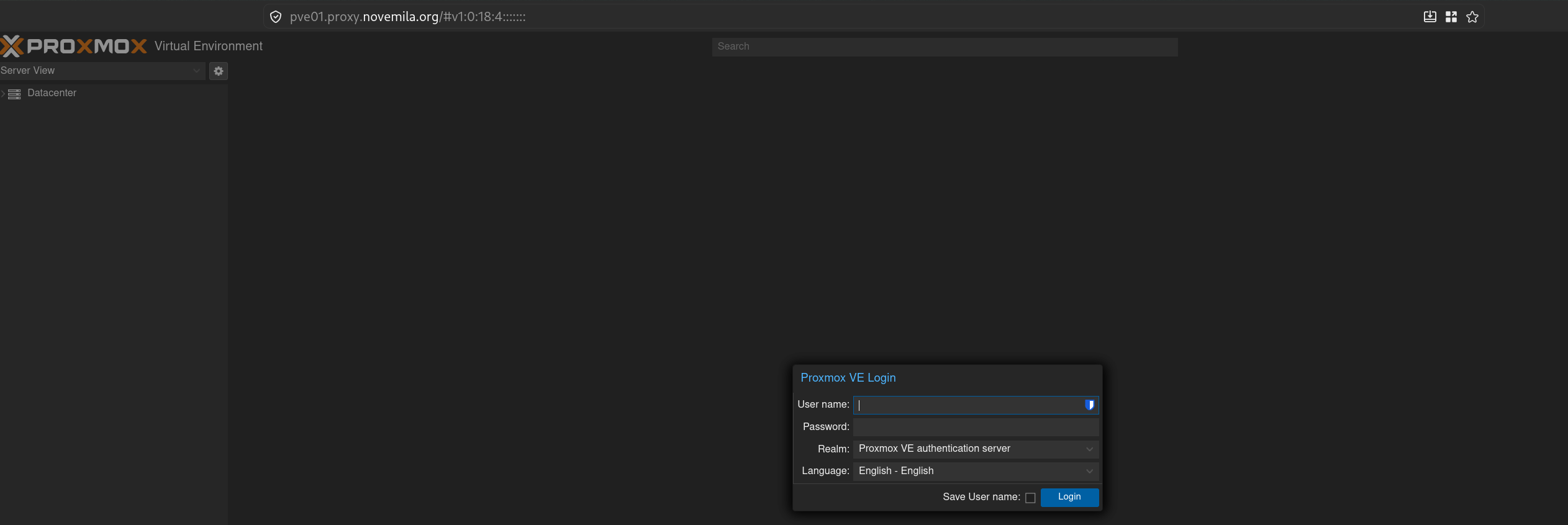The height and width of the screenshot is (525, 1568).
Task: Click the browser install app icon
Action: (1430, 17)
